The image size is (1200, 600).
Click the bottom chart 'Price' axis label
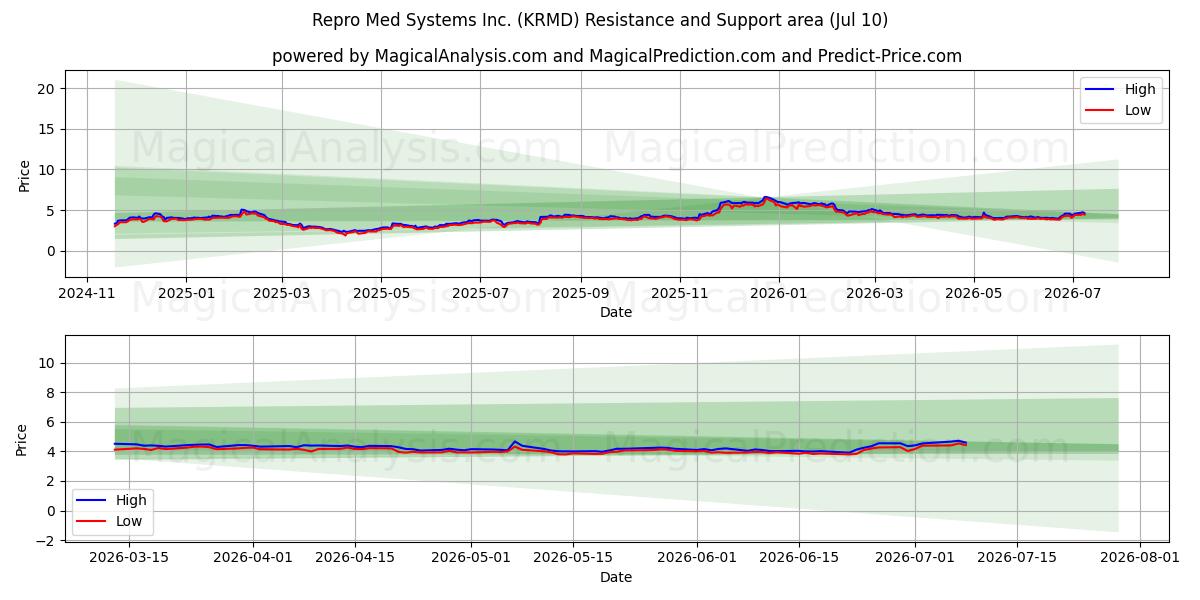24,438
